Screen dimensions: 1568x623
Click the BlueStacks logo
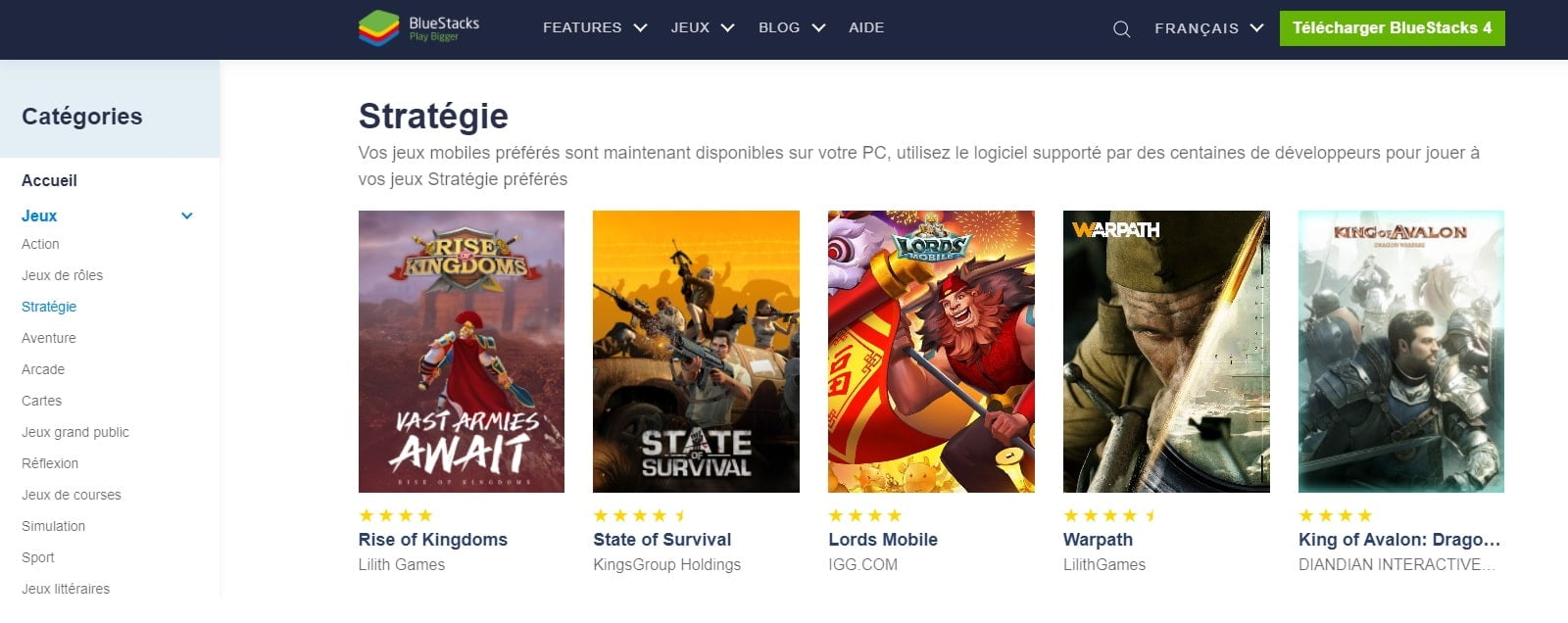(419, 28)
